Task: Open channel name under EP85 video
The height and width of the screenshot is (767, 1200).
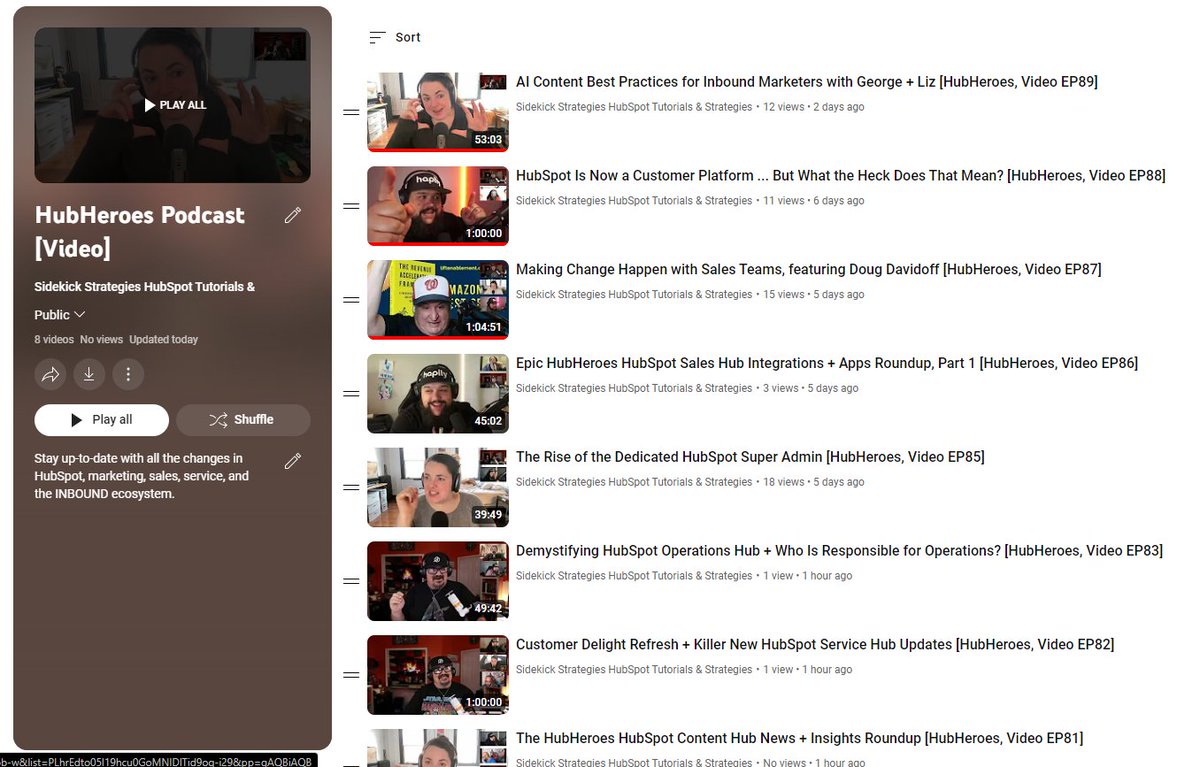Action: [634, 482]
